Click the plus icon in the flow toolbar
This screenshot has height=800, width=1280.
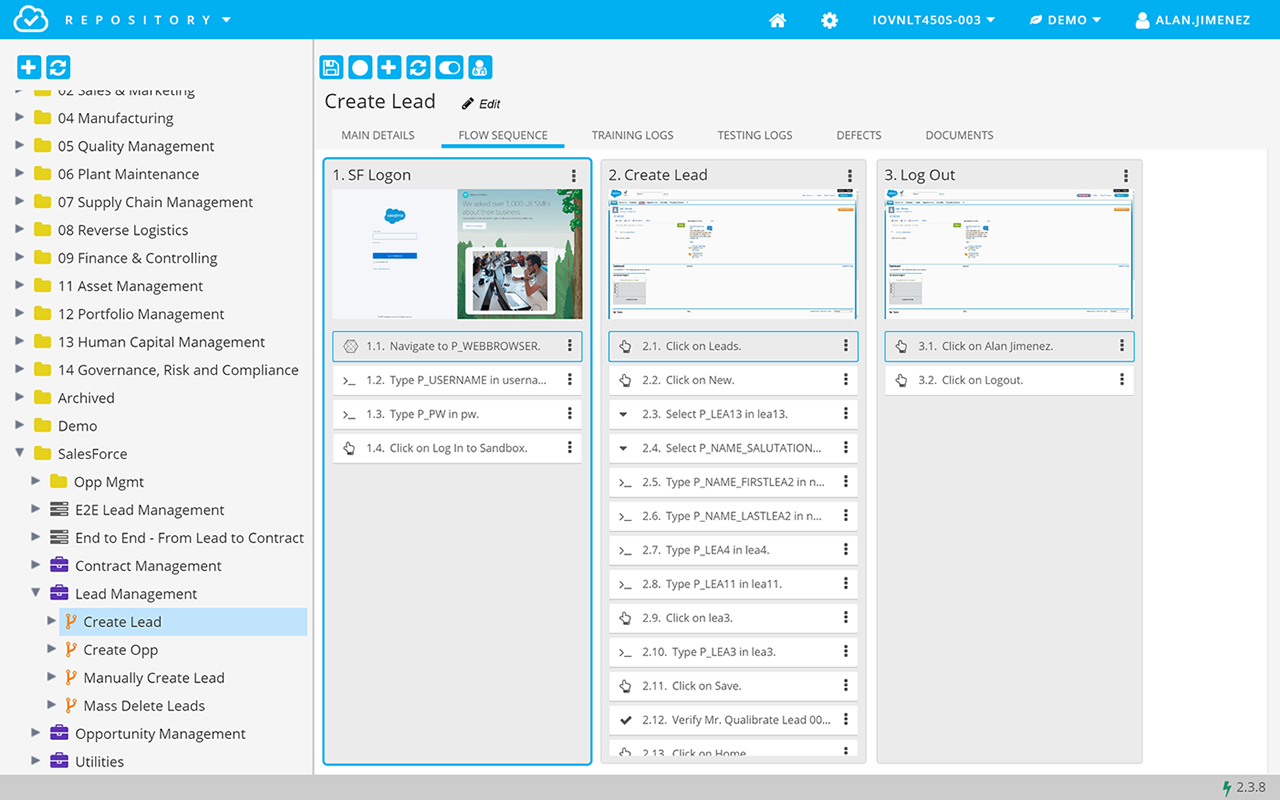[389, 67]
